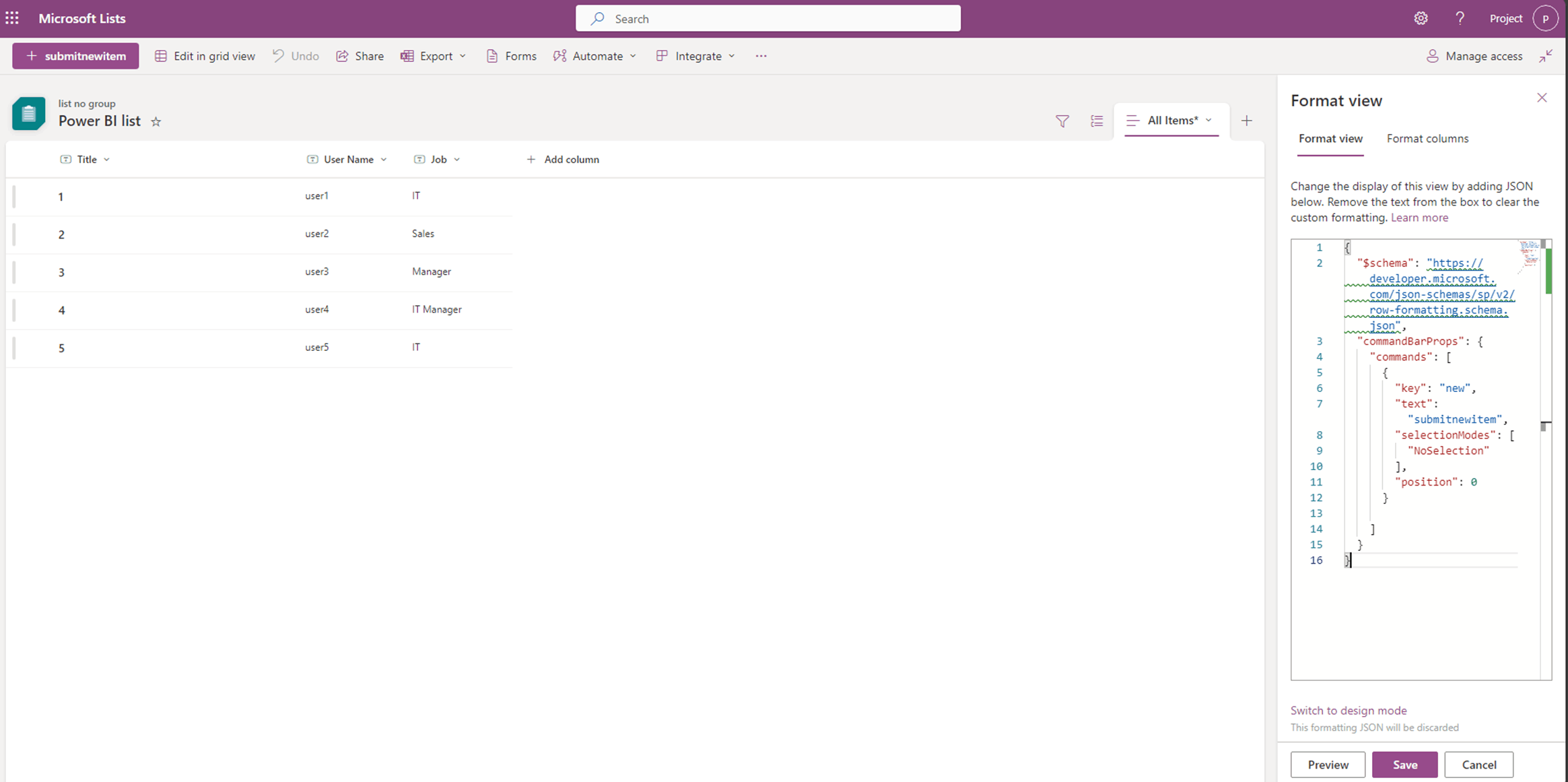The image size is (1568, 782).
Task: Toggle the details pane open
Action: (x=1097, y=121)
